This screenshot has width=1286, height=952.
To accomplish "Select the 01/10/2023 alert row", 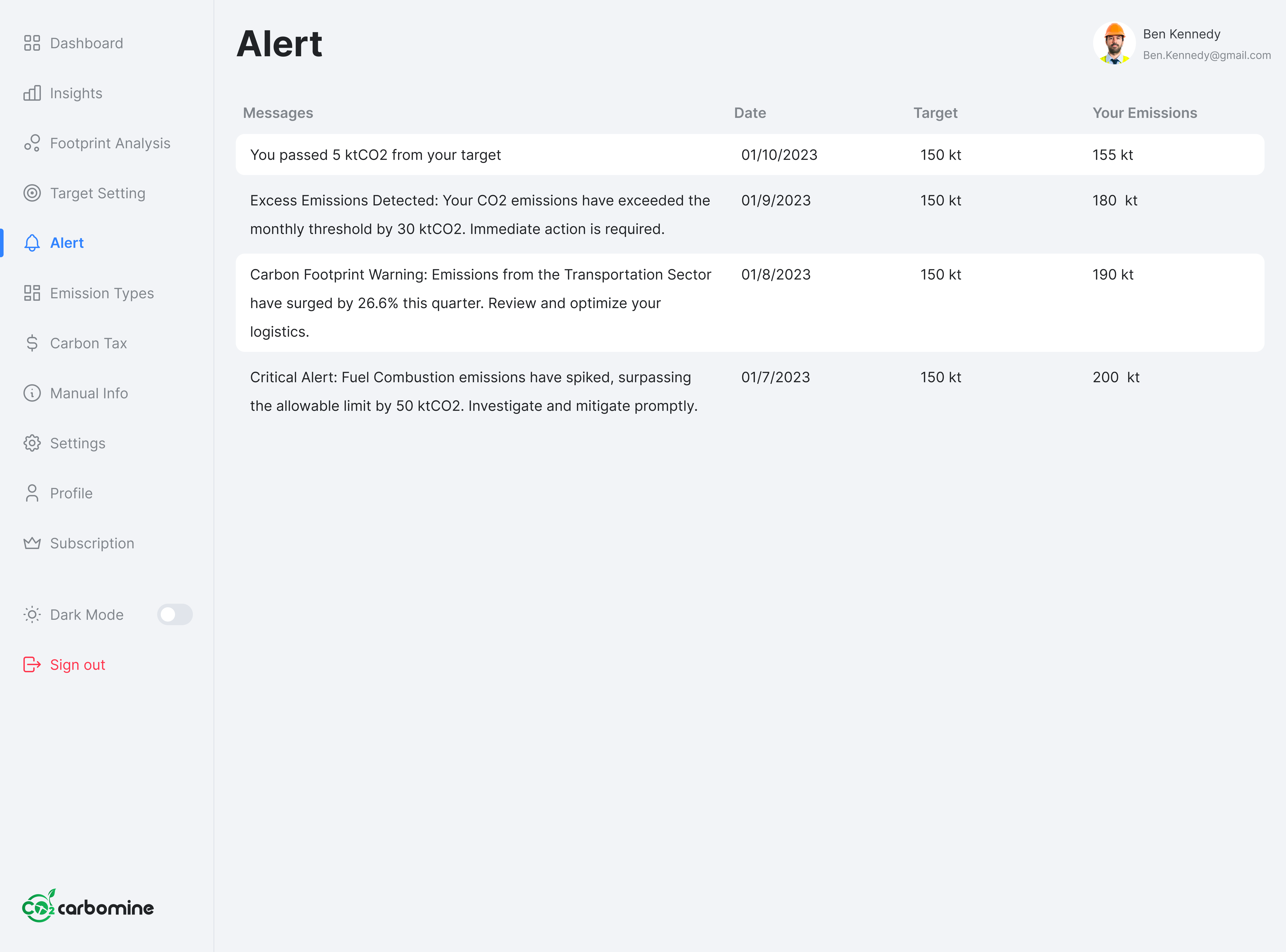I will [749, 154].
